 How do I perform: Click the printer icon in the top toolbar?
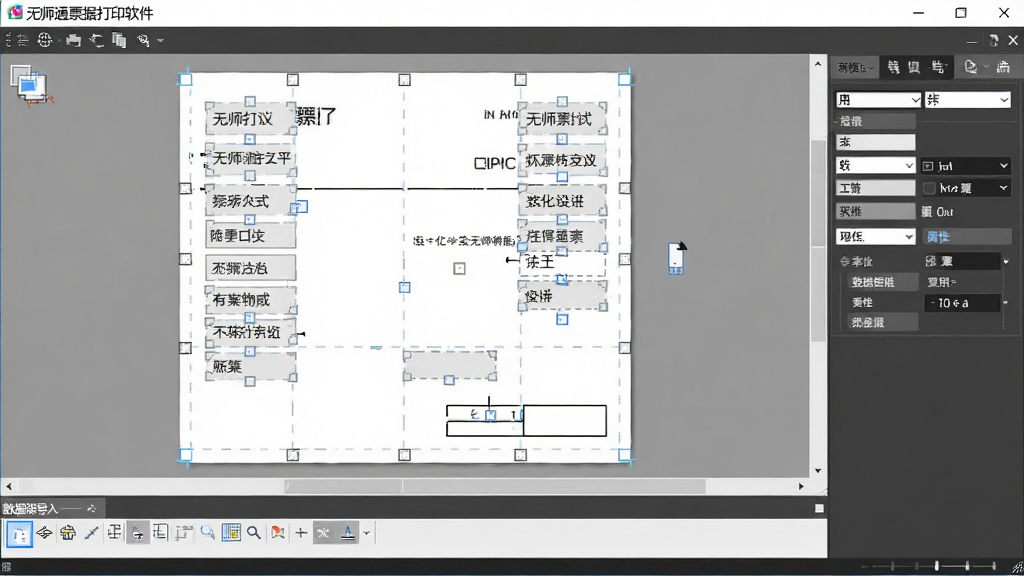point(73,40)
